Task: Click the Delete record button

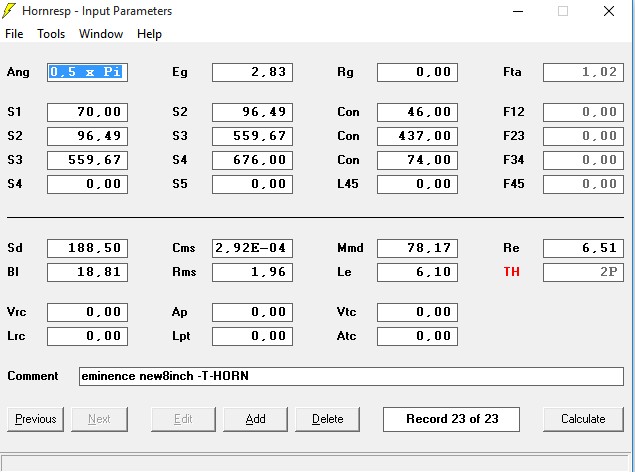Action: point(327,419)
